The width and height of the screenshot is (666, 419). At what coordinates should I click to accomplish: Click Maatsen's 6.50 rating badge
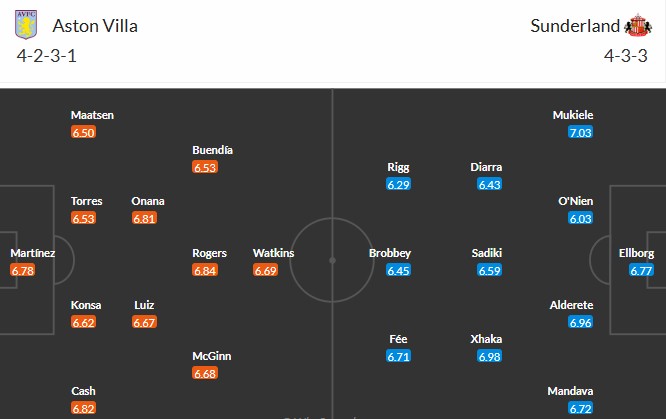(x=84, y=132)
